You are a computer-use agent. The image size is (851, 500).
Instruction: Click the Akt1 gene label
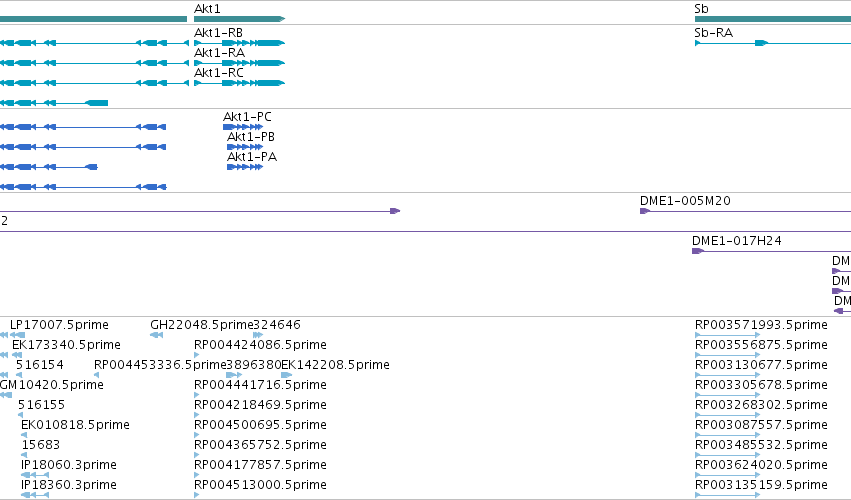click(207, 9)
